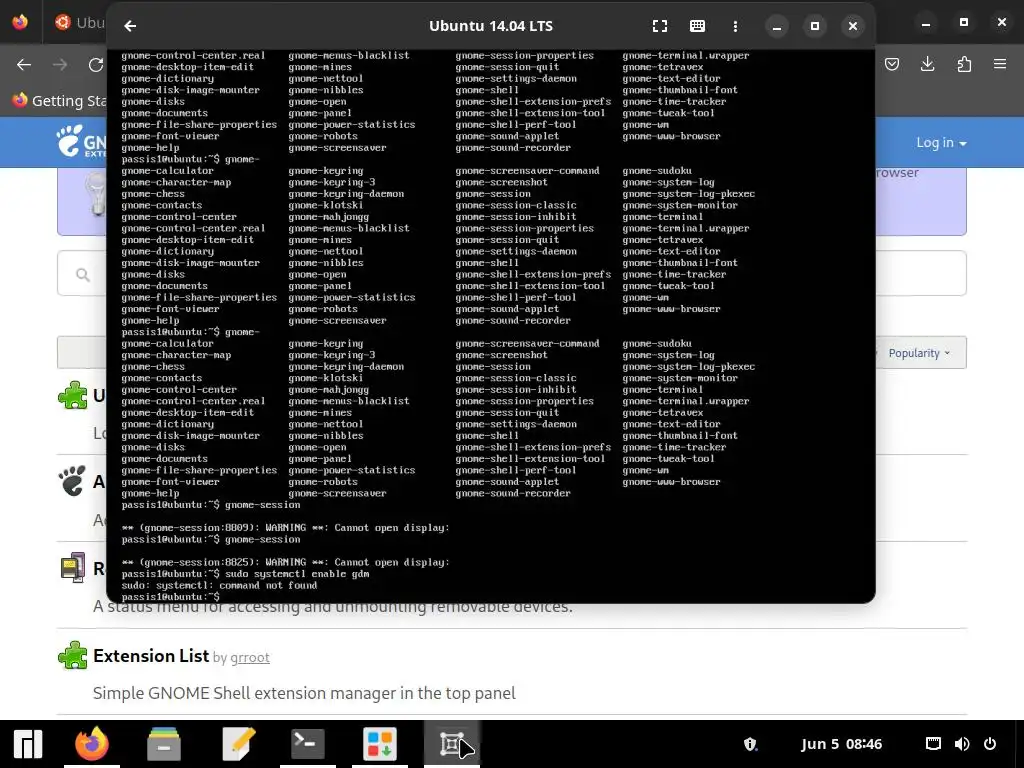This screenshot has height=768, width=1024.
Task: Click the privacy shield tray icon
Action: click(750, 744)
